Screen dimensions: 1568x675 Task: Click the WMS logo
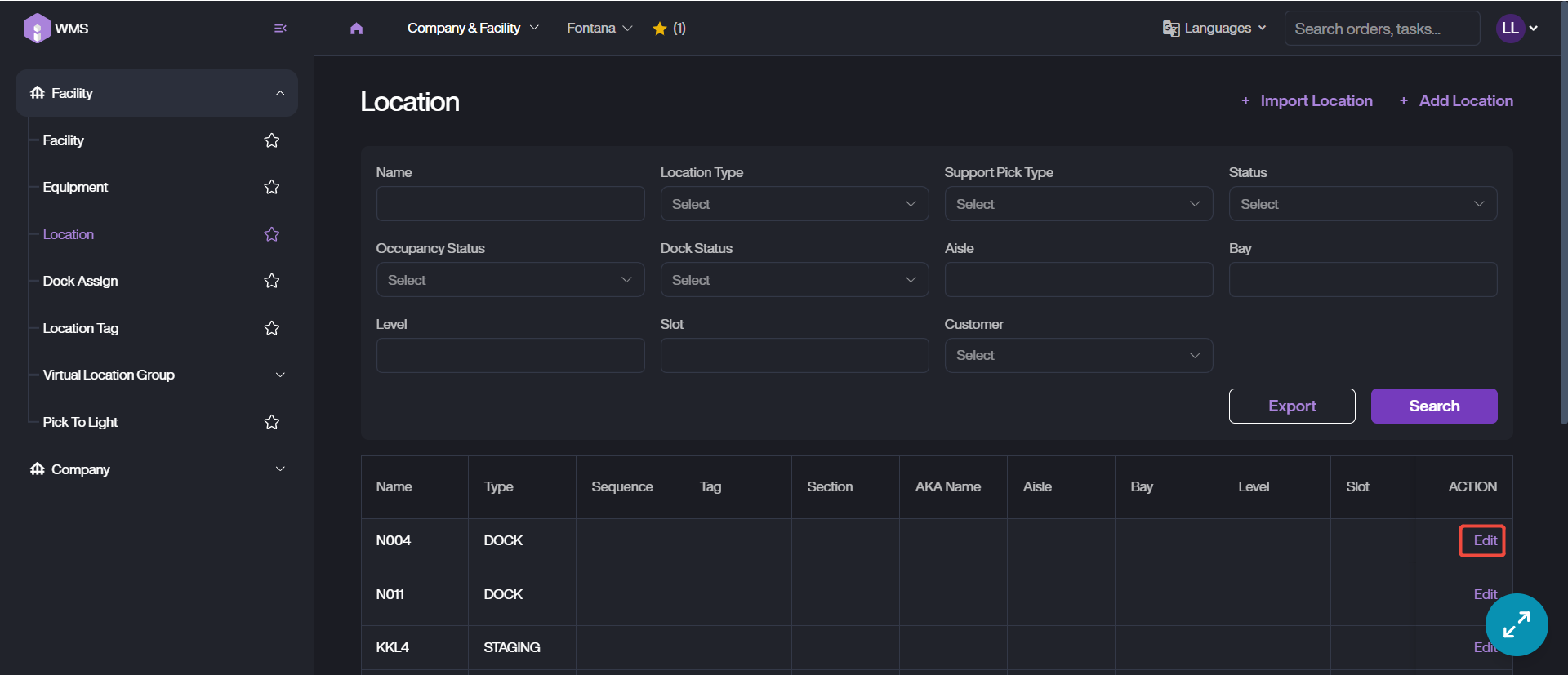coord(38,29)
